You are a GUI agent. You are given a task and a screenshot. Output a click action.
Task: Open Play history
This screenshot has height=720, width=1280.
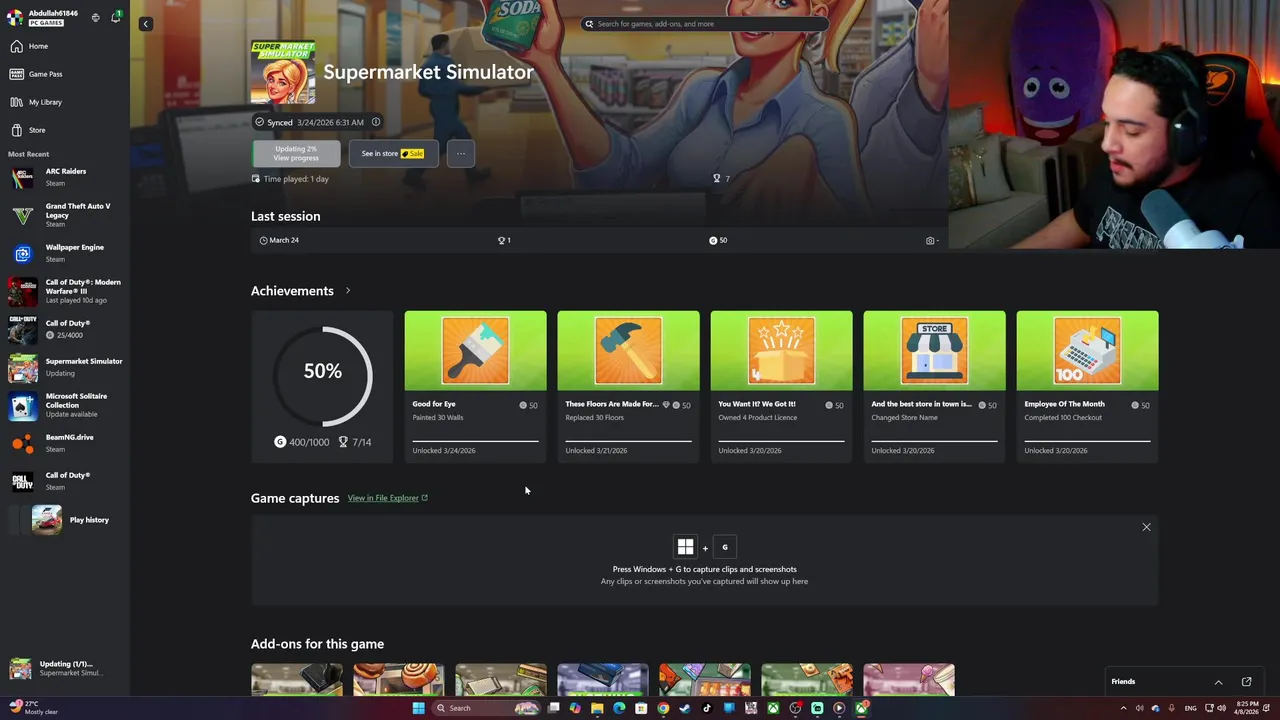(x=65, y=520)
